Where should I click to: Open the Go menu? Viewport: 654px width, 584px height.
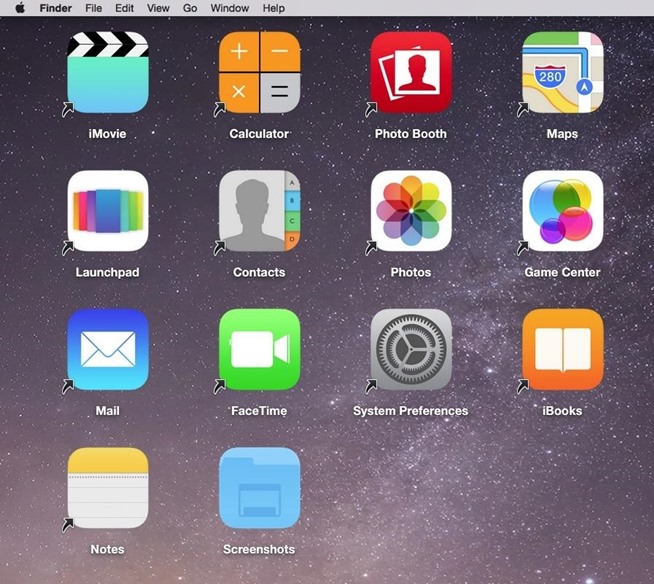point(190,8)
